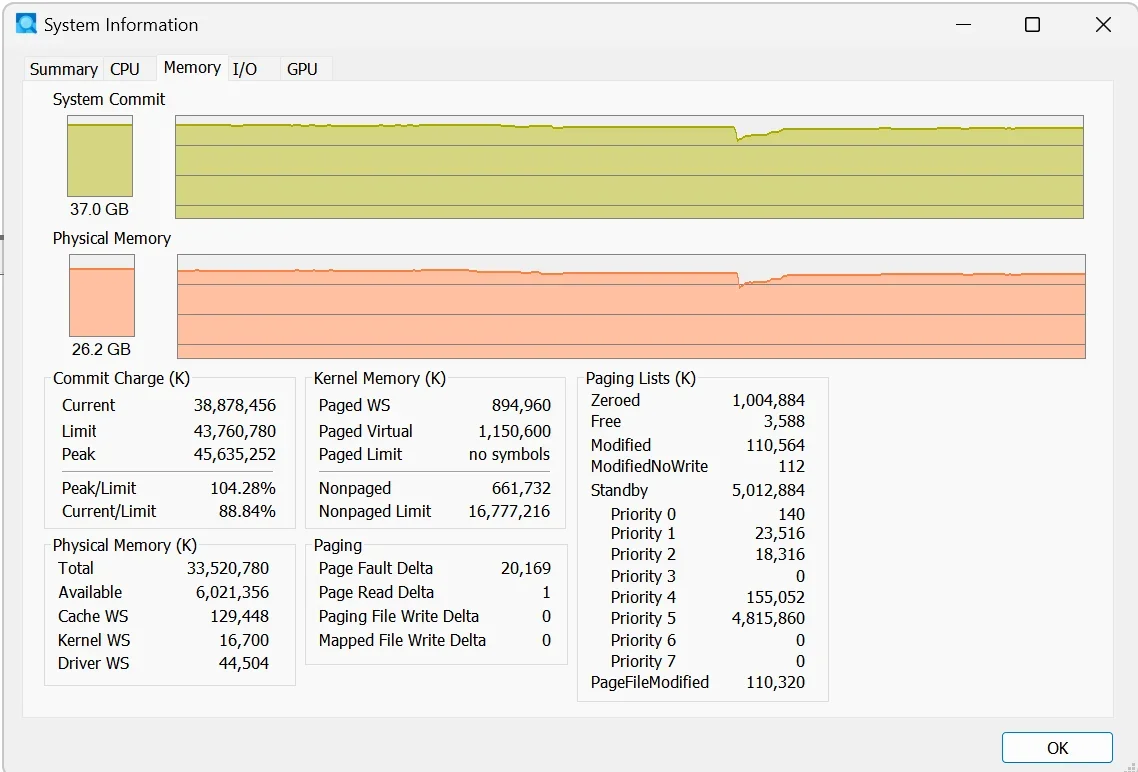Minimize the System Information window
Image resolution: width=1138 pixels, height=772 pixels.
click(x=962, y=25)
